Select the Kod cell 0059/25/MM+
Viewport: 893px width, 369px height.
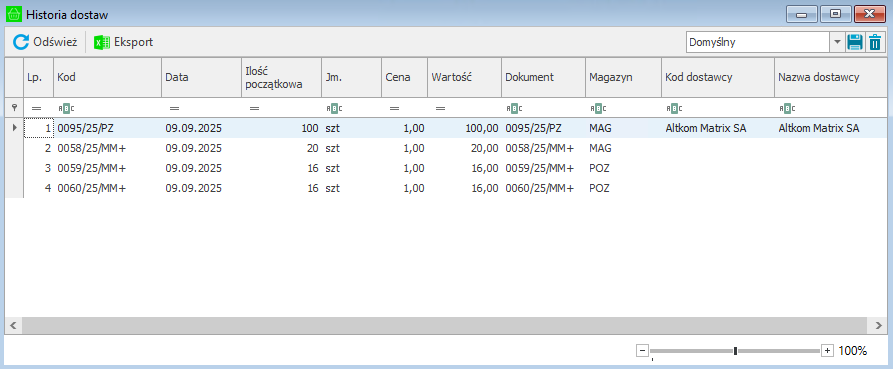pyautogui.click(x=107, y=168)
